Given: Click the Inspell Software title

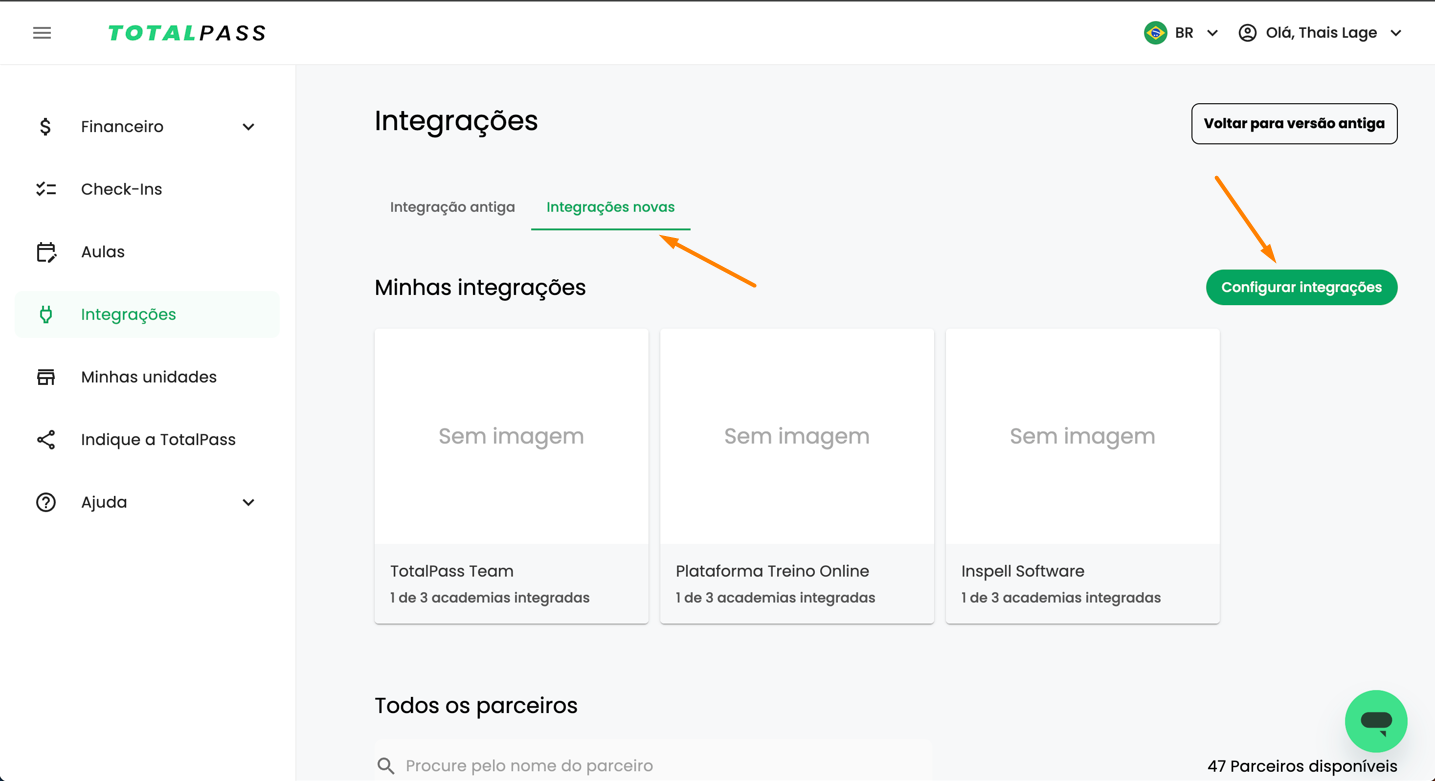Looking at the screenshot, I should tap(1023, 571).
